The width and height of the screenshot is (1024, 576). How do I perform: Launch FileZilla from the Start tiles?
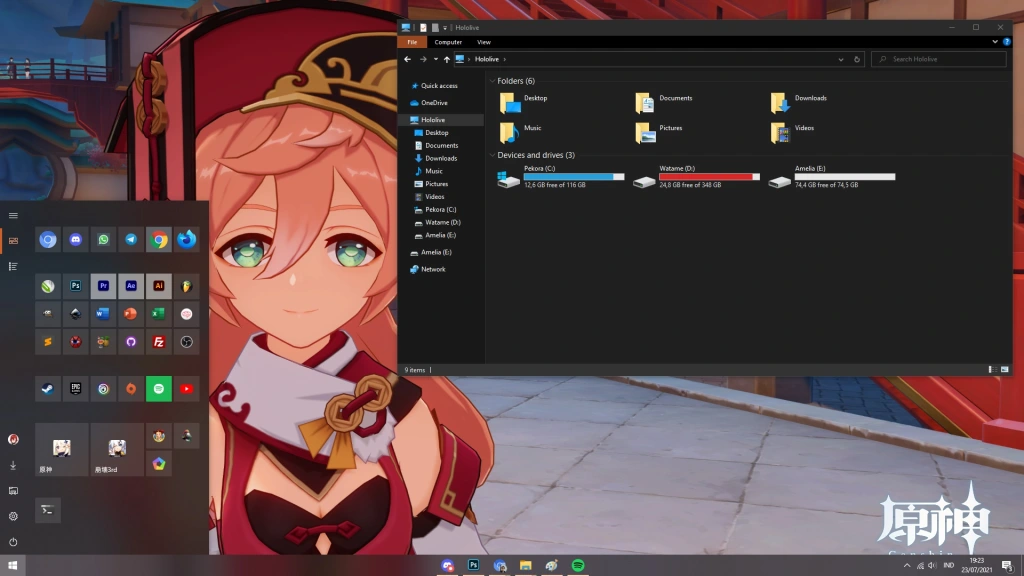pyautogui.click(x=159, y=342)
